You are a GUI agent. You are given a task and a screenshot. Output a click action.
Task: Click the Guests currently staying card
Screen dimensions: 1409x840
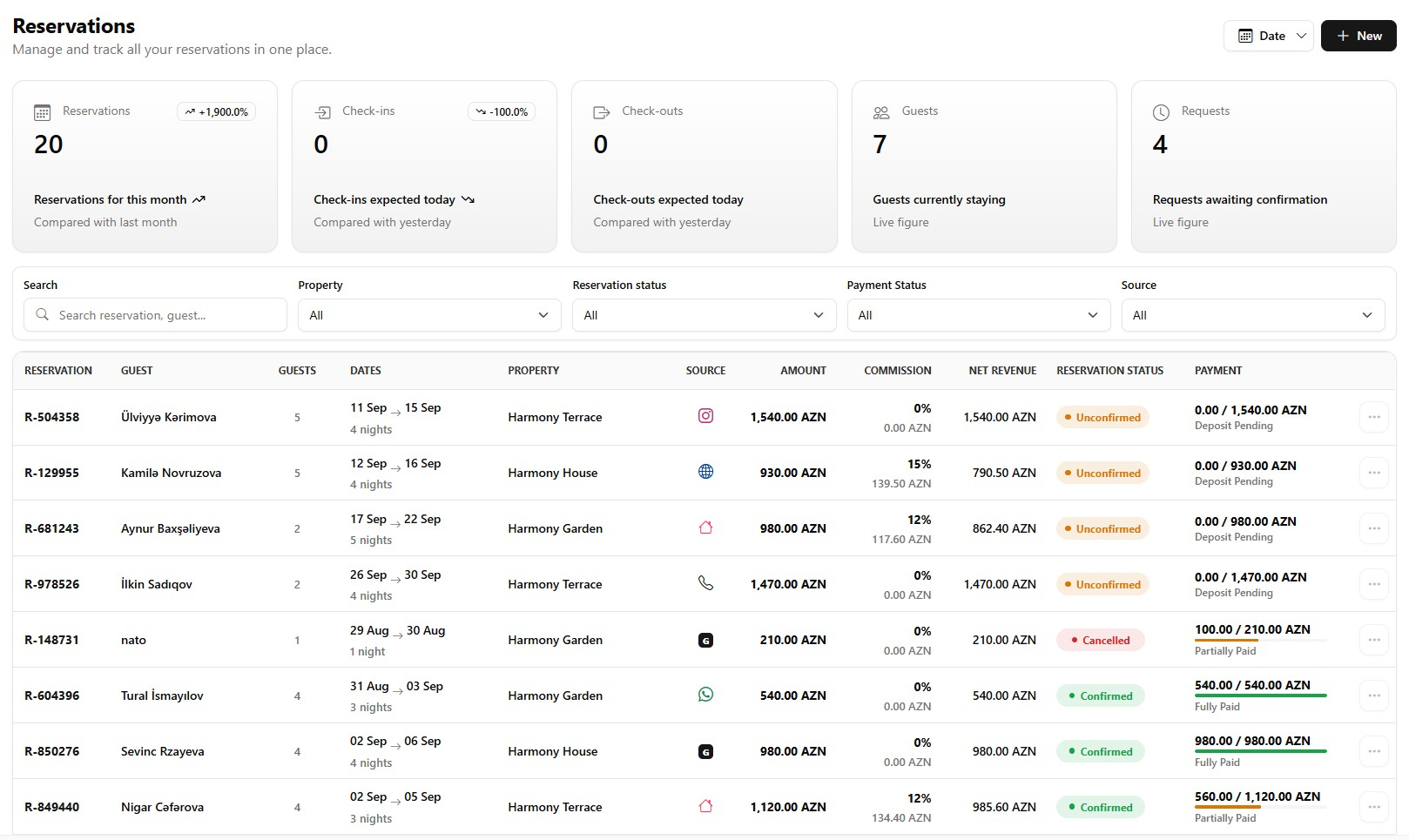pos(984,166)
